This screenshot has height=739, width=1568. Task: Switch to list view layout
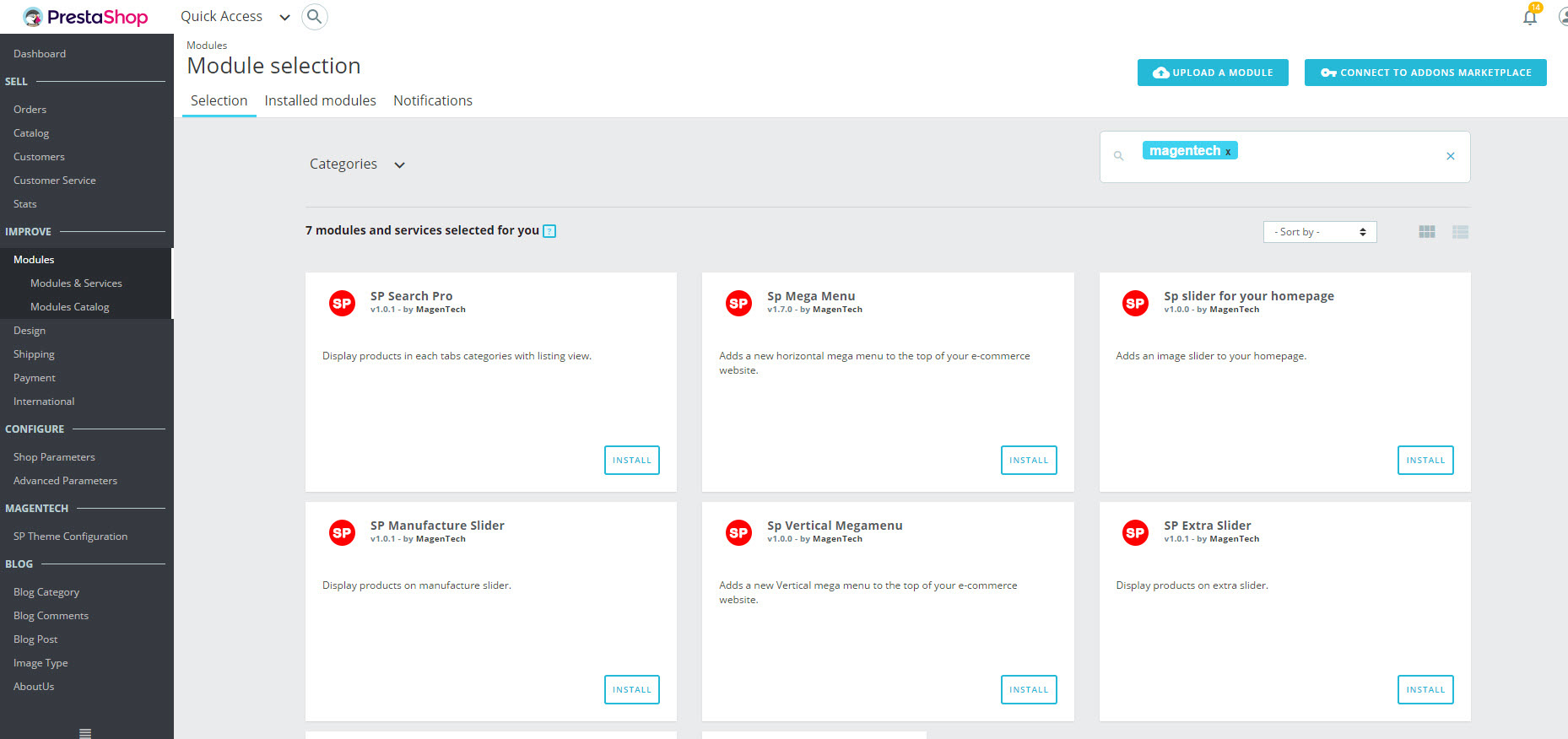(x=1461, y=232)
